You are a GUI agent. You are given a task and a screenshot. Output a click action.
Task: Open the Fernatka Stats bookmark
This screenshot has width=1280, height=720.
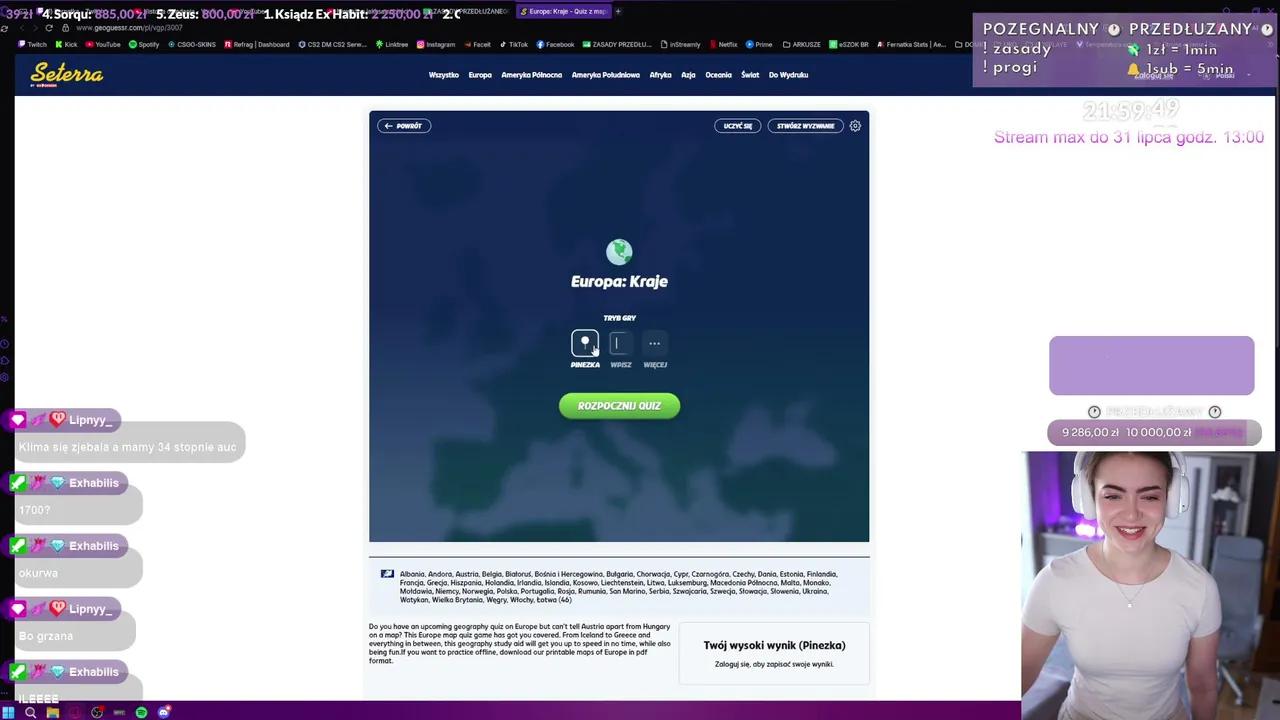(910, 45)
